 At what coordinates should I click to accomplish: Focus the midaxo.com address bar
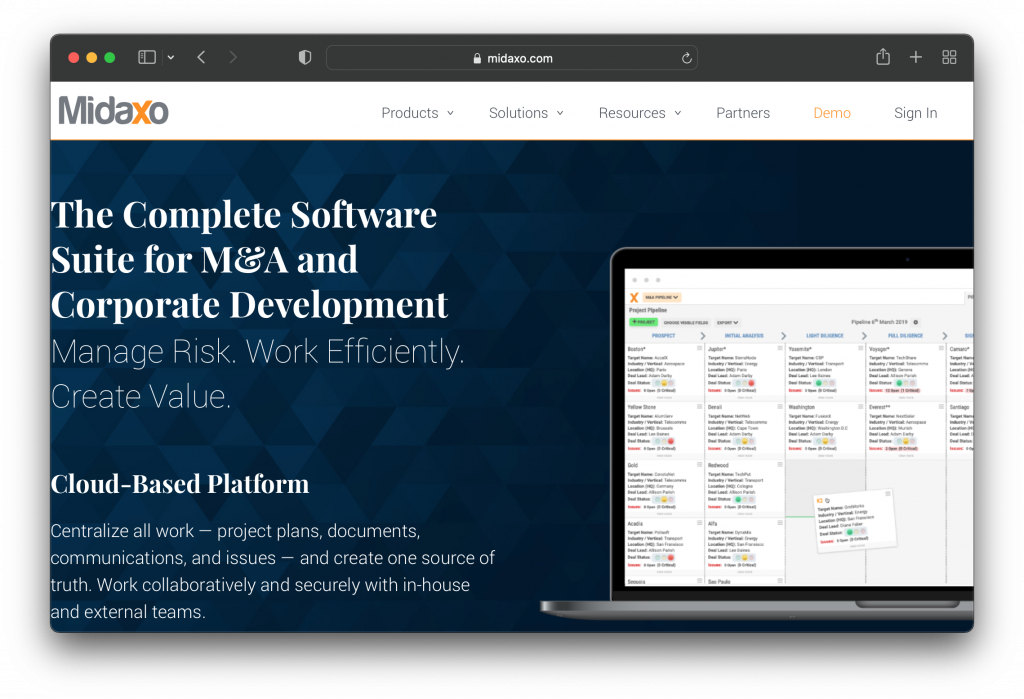click(x=512, y=58)
